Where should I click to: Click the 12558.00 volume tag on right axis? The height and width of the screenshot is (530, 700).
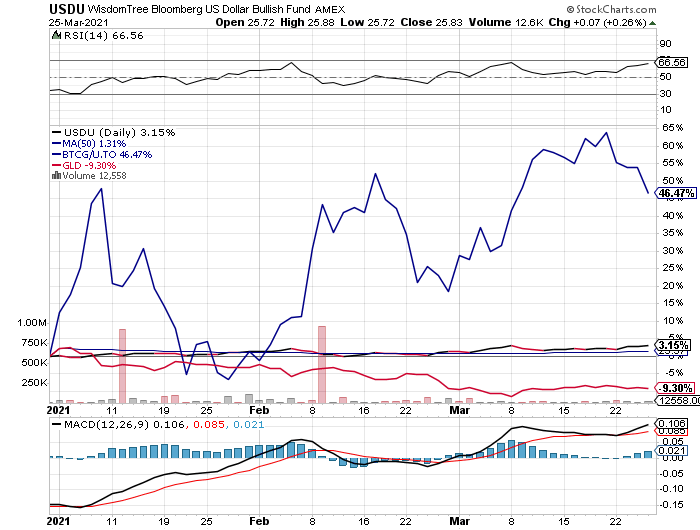[x=679, y=401]
